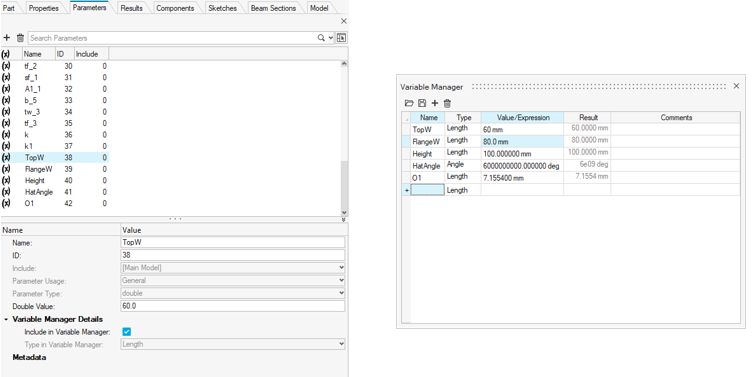Click the parameter list vertical scrollbar
This screenshot has width=756, height=377.
pos(344,138)
